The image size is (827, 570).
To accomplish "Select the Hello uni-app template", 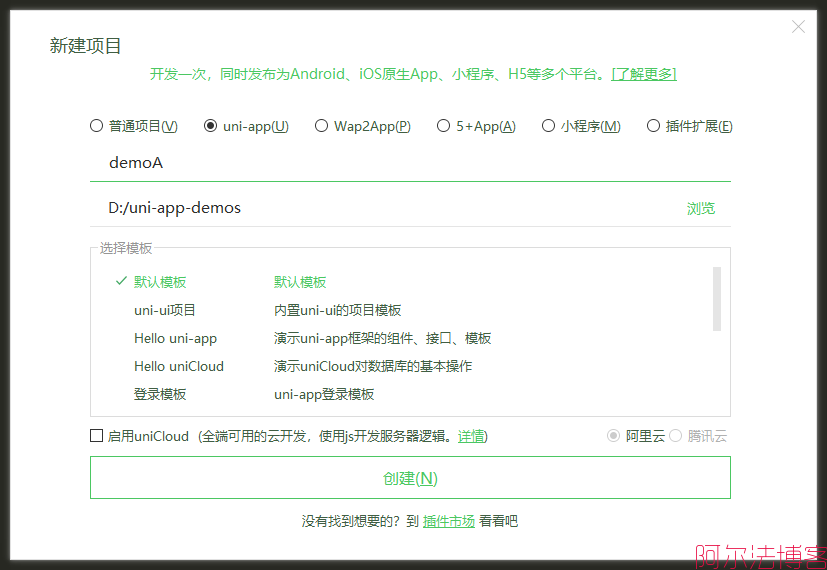I will (x=176, y=339).
